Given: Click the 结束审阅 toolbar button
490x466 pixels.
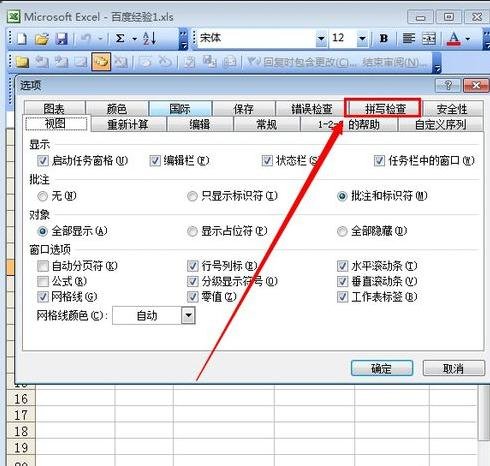Looking at the screenshot, I should pyautogui.click(x=395, y=62).
